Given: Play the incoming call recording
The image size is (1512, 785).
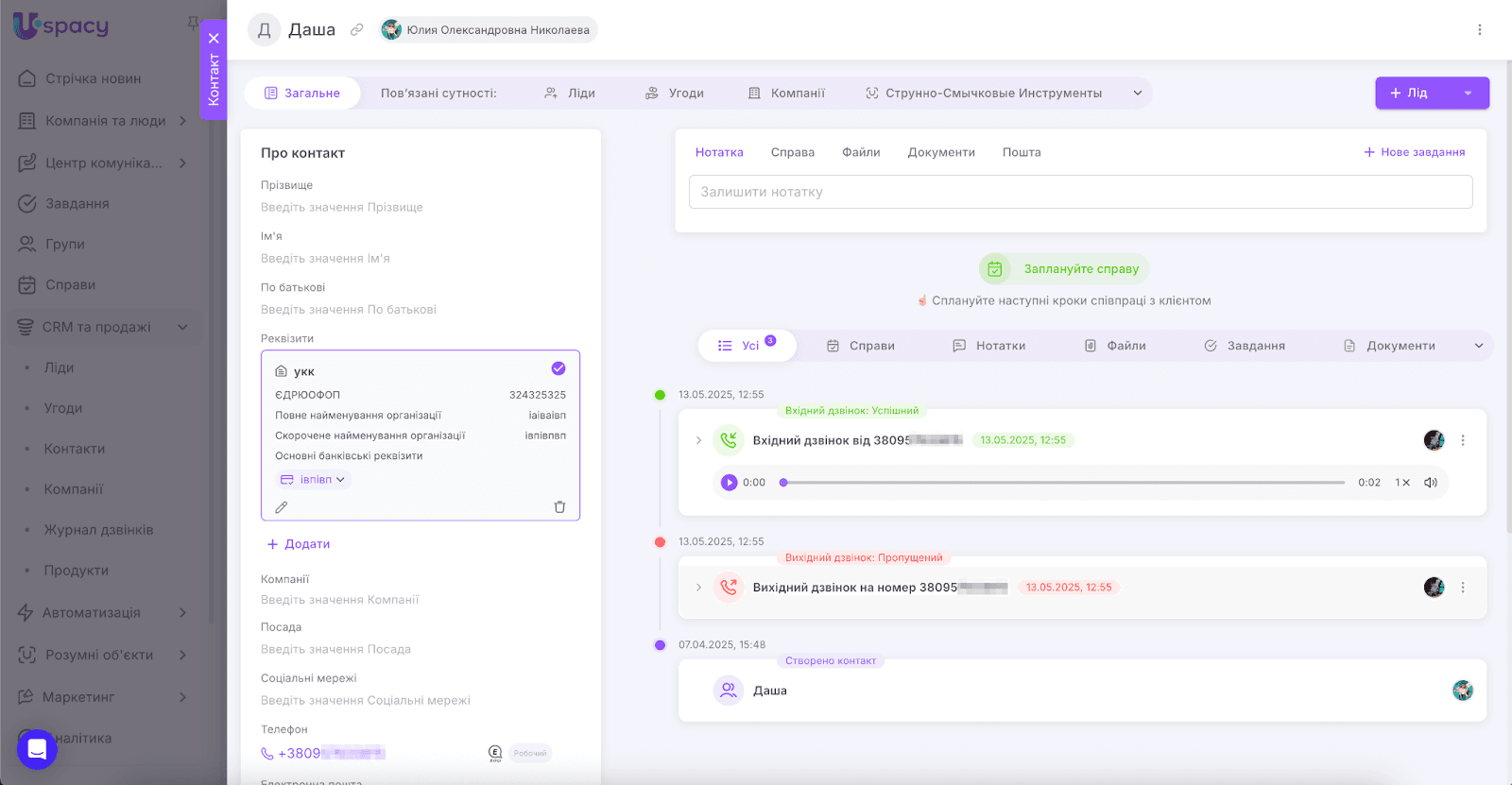Looking at the screenshot, I should pyautogui.click(x=729, y=483).
